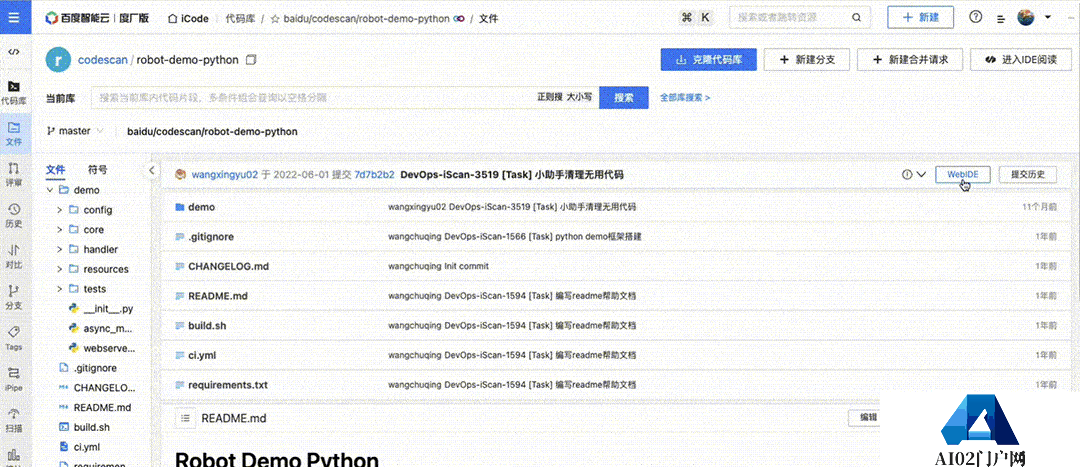Toggle 正则搜 regex search option
1080x467 pixels.
click(x=550, y=98)
